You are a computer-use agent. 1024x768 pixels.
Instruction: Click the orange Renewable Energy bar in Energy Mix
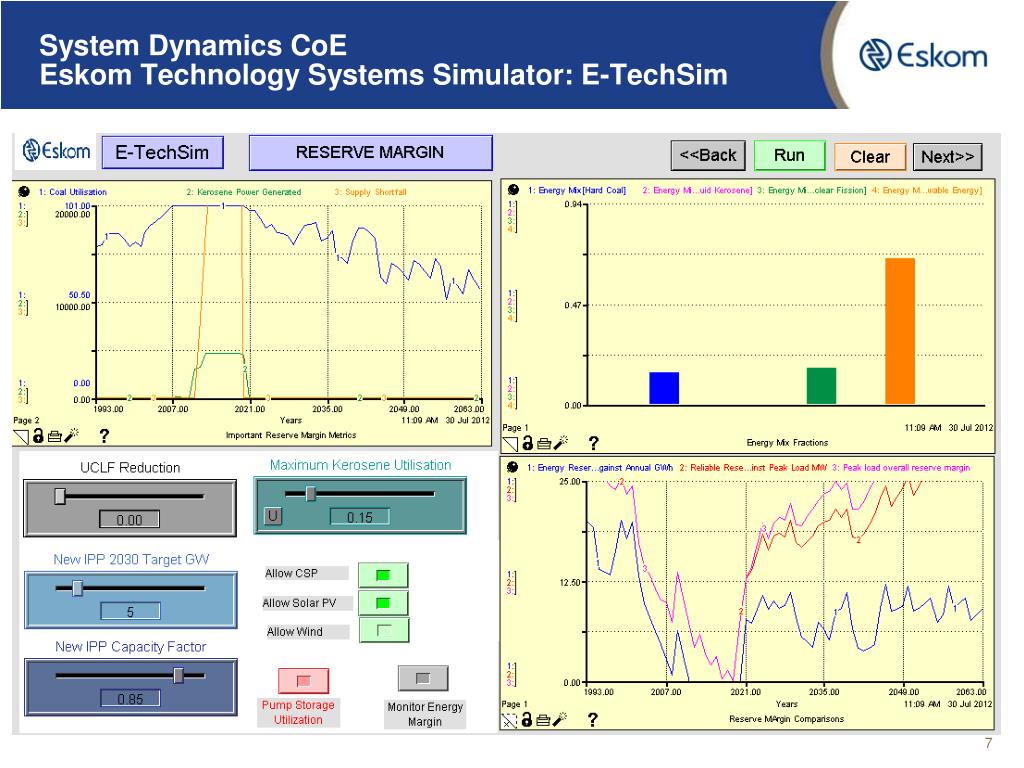tap(900, 331)
